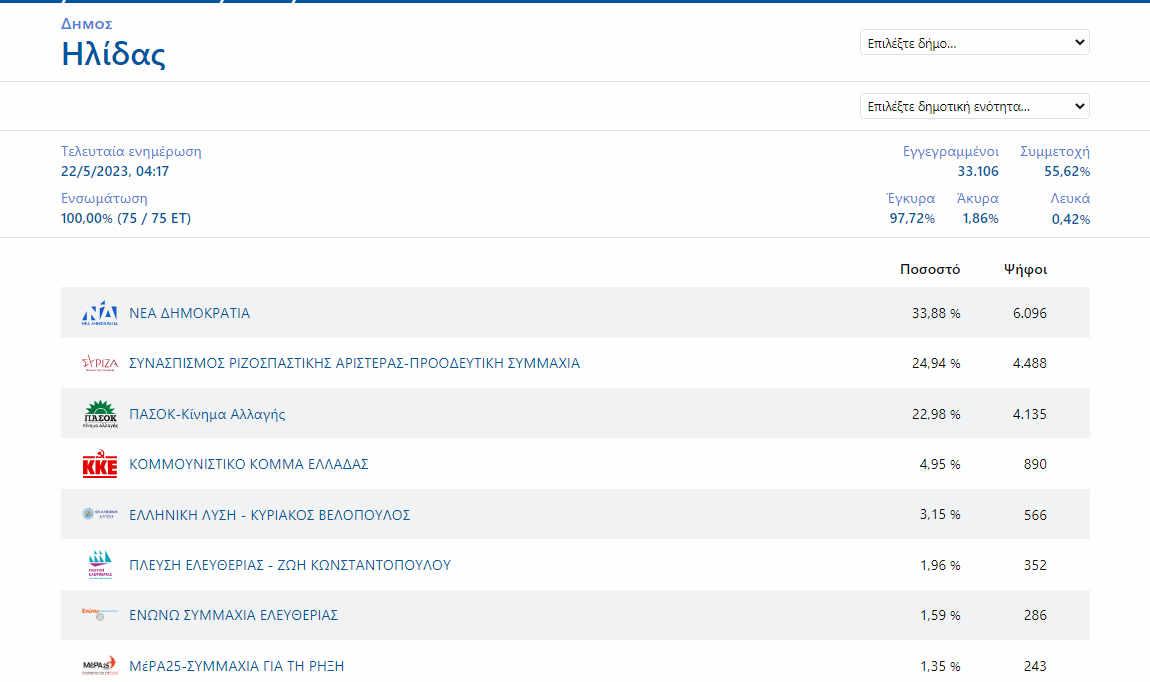The image size is (1150, 682).
Task: Open ΝΕΑ ΔΗΜΟΚΡΑΤΙΑ party link
Action: coord(190,313)
